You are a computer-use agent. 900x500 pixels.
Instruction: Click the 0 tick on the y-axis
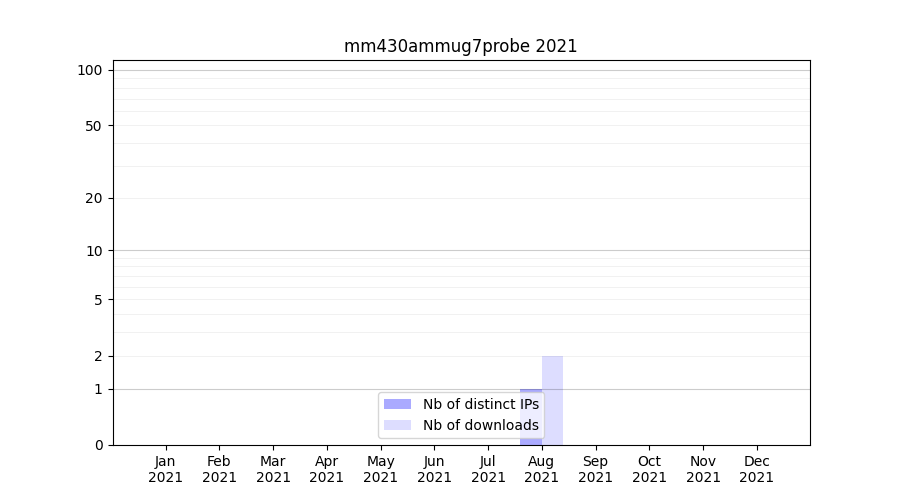(97, 445)
